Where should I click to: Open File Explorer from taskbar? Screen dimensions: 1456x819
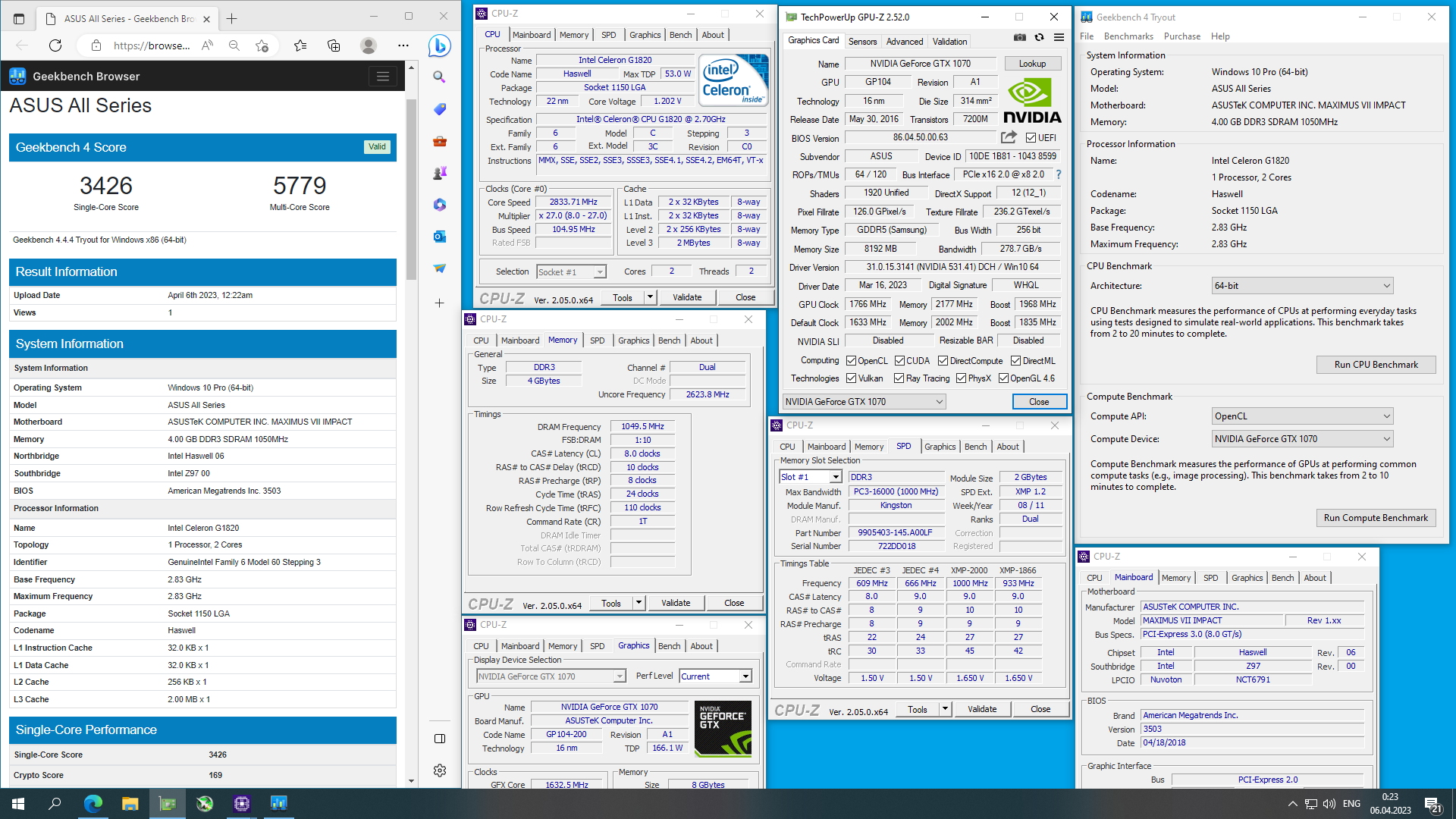(x=130, y=803)
